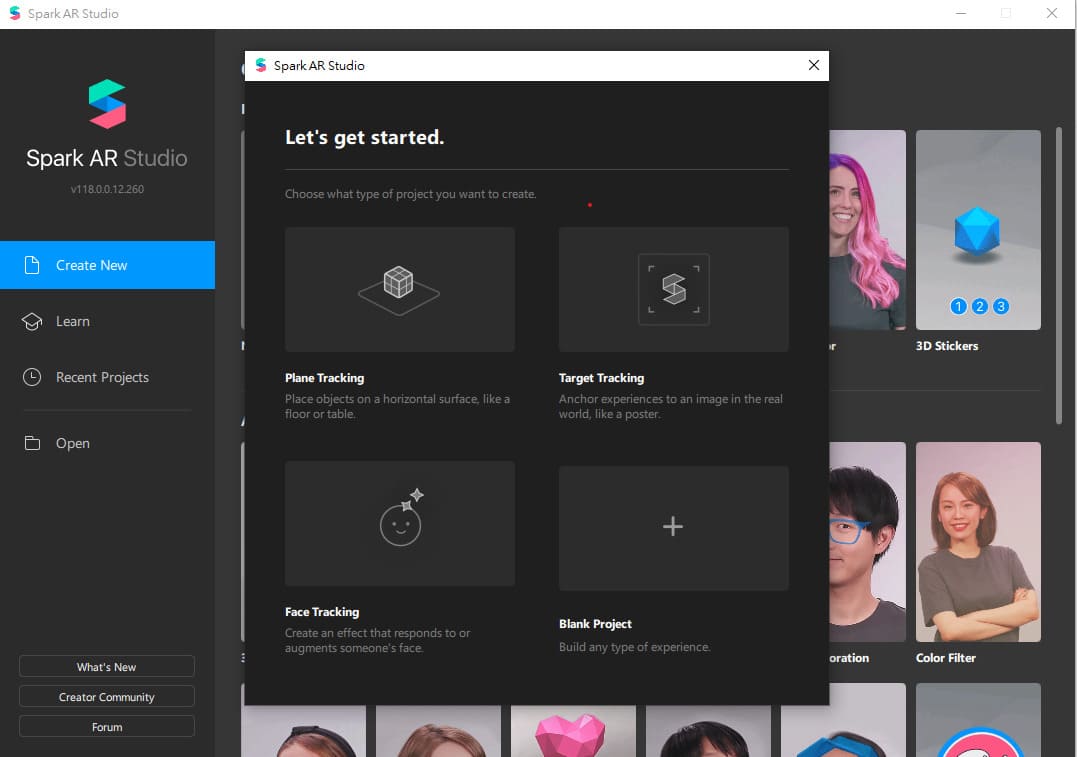The width and height of the screenshot is (1077, 757).
Task: Select the Create New menu item
Action: coord(107,265)
